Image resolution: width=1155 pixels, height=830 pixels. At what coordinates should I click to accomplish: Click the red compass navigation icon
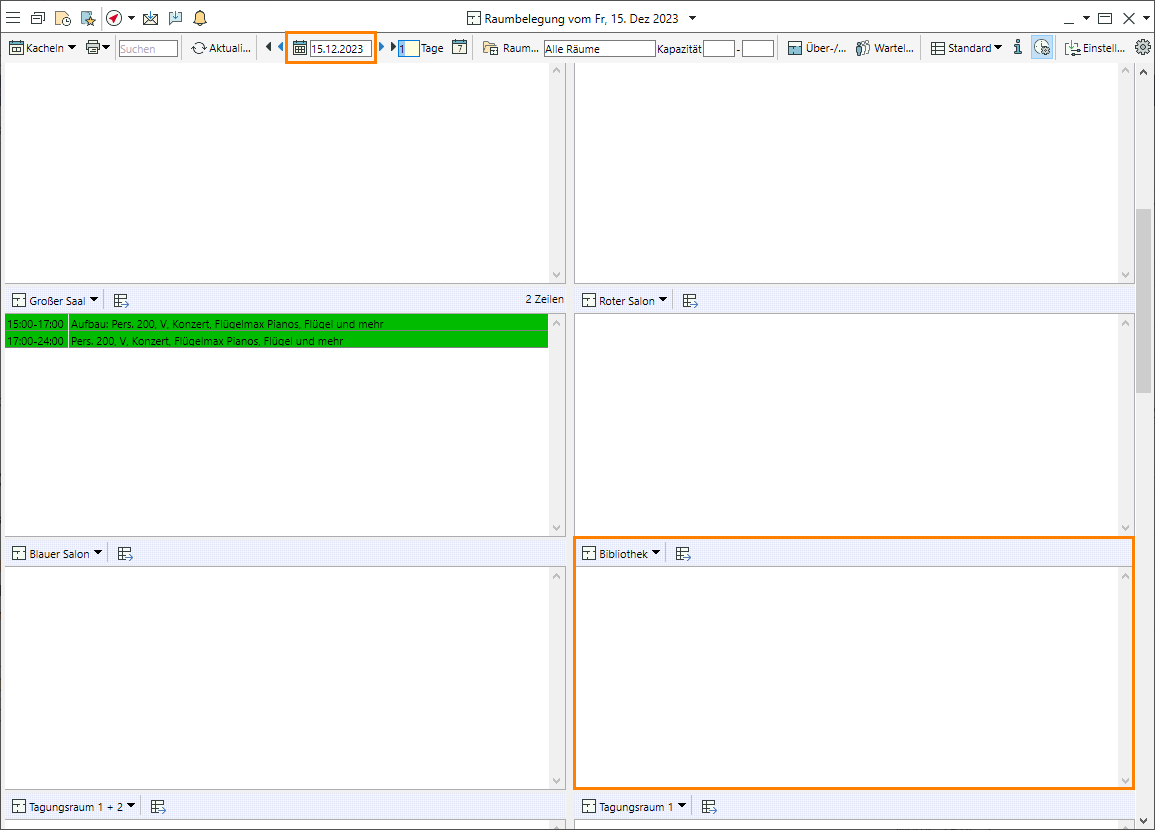pos(114,18)
